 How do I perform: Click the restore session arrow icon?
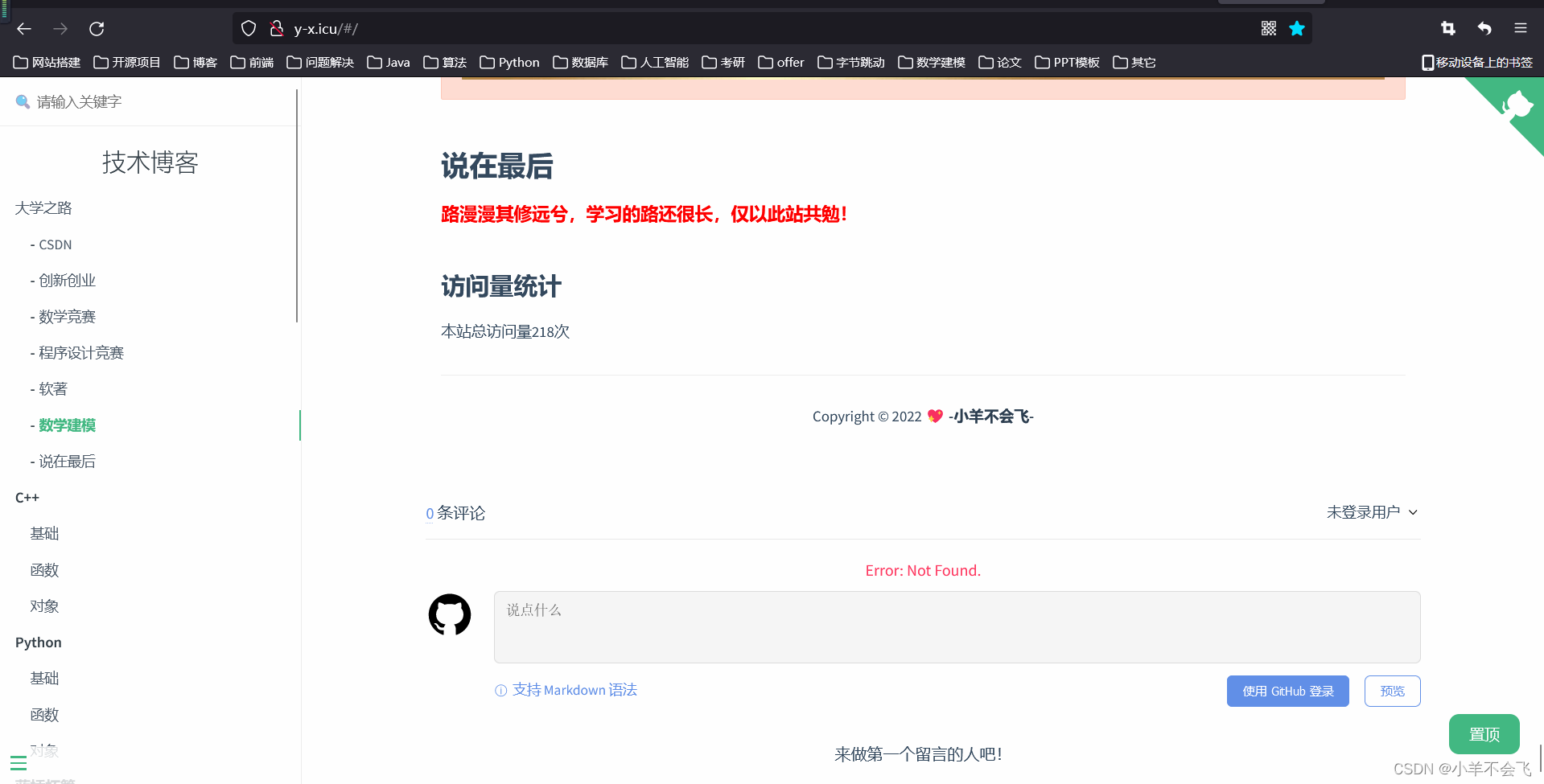click(x=1484, y=28)
